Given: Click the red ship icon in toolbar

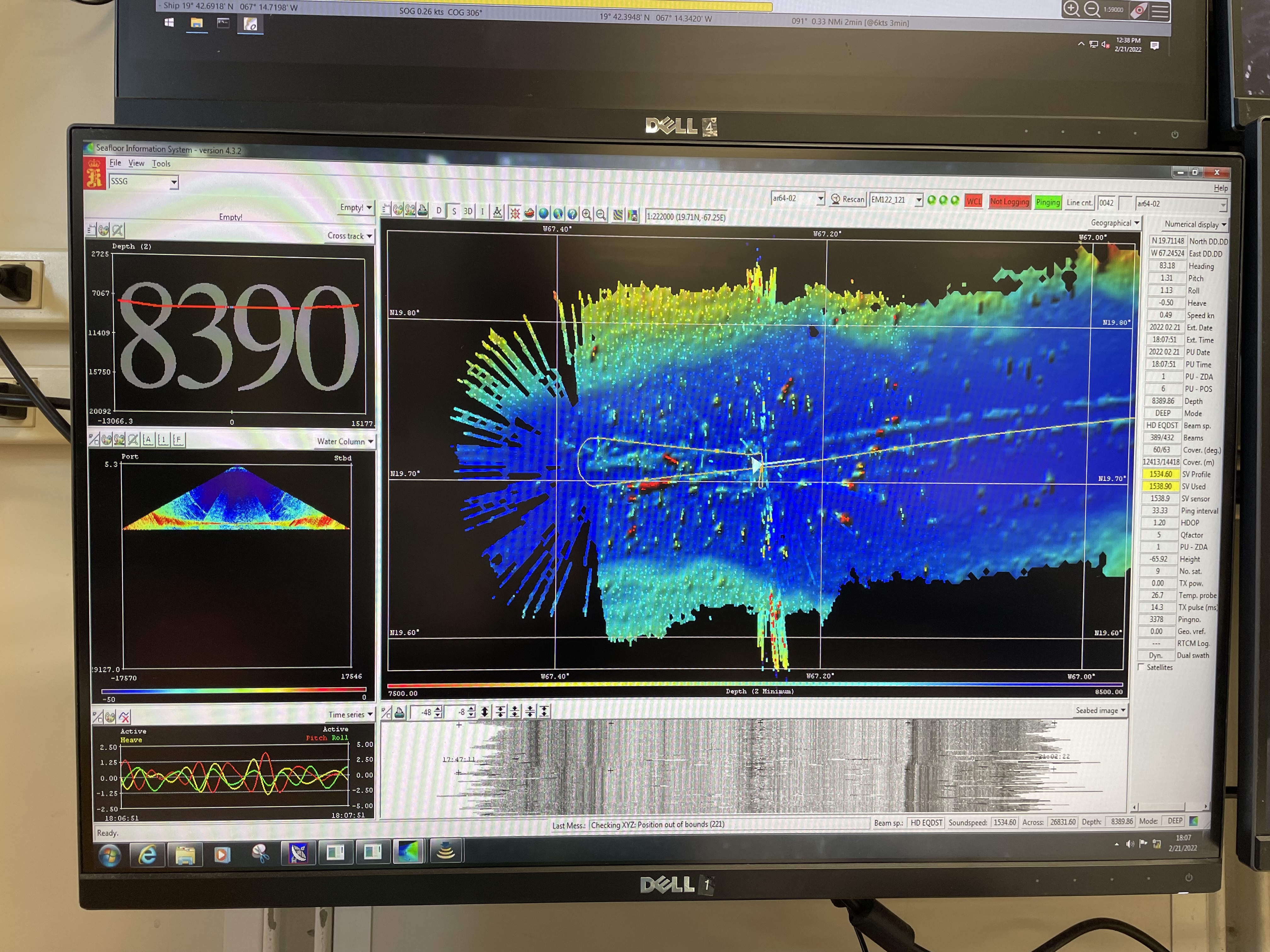Looking at the screenshot, I should click(x=529, y=213).
